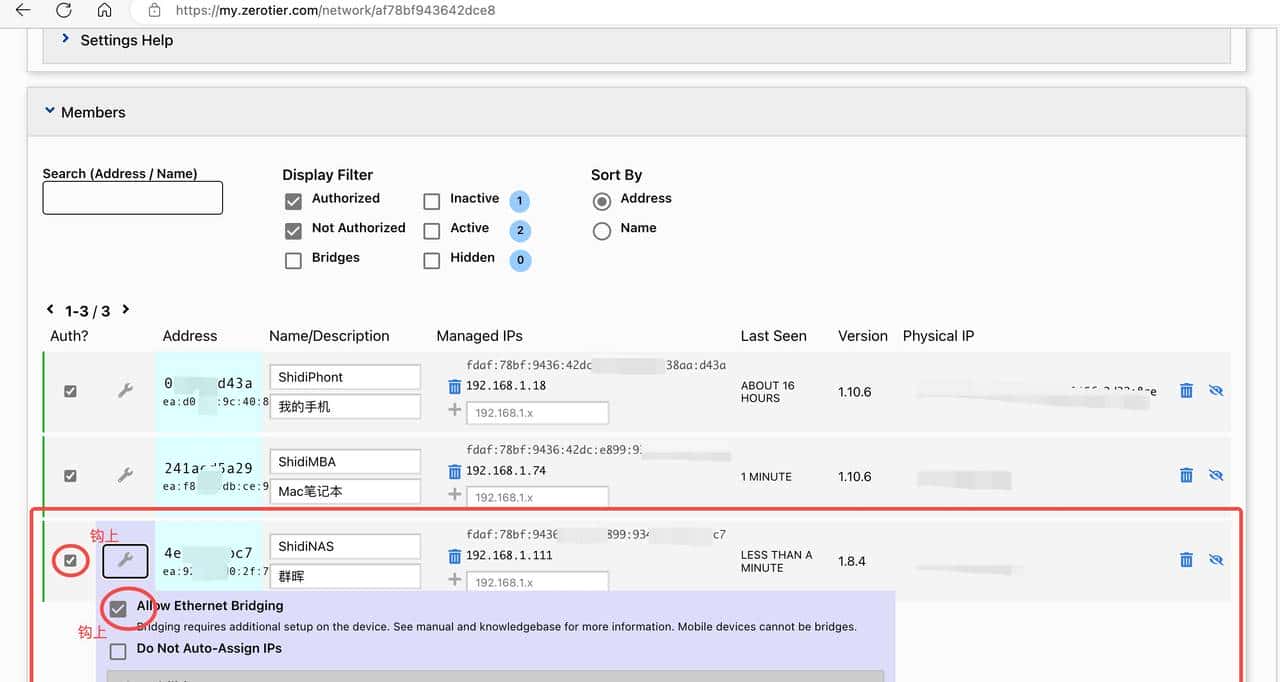The width and height of the screenshot is (1280, 682).
Task: Collapse the Members section
Action: pos(50,112)
